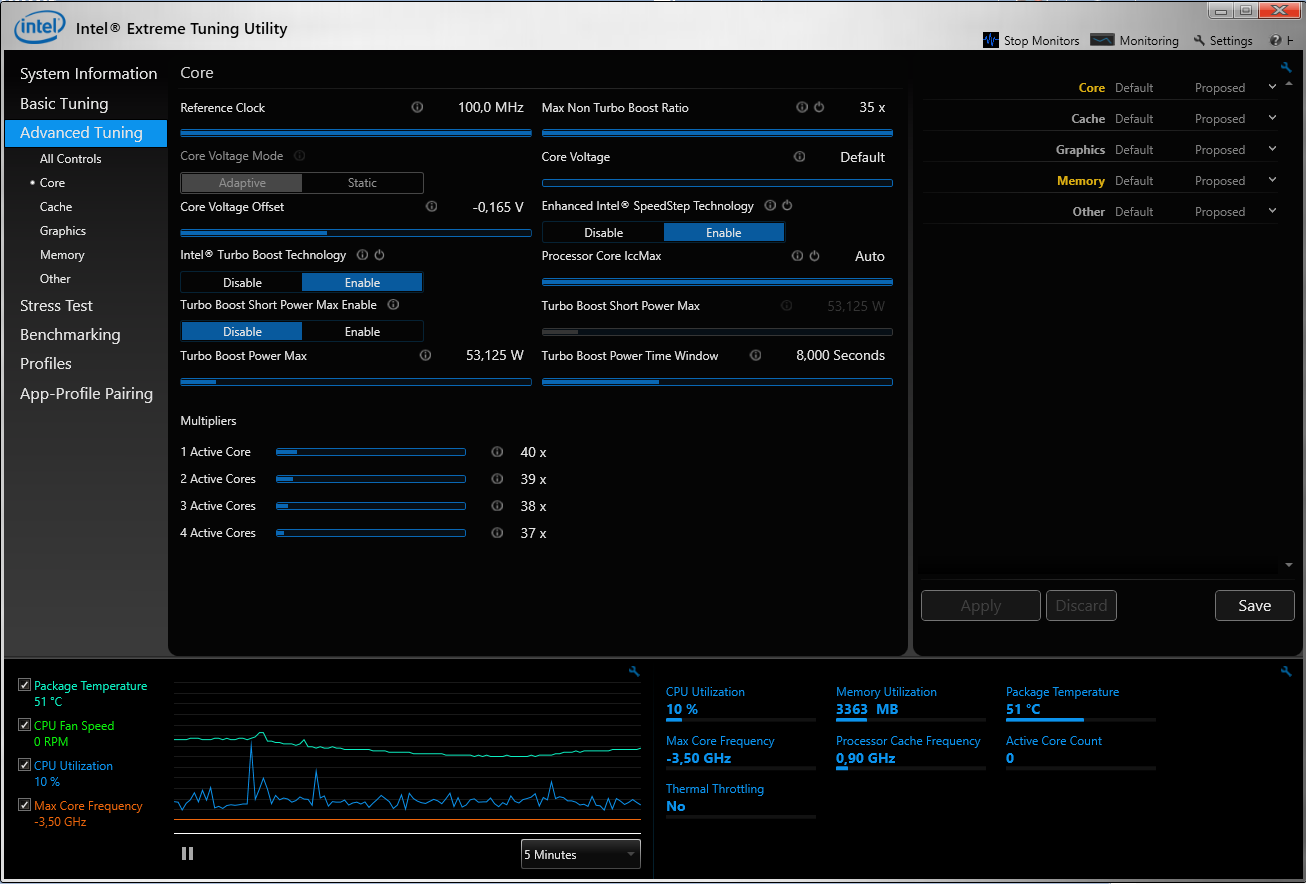Open Stress Test section
The width and height of the screenshot is (1306, 884).
pyautogui.click(x=56, y=306)
